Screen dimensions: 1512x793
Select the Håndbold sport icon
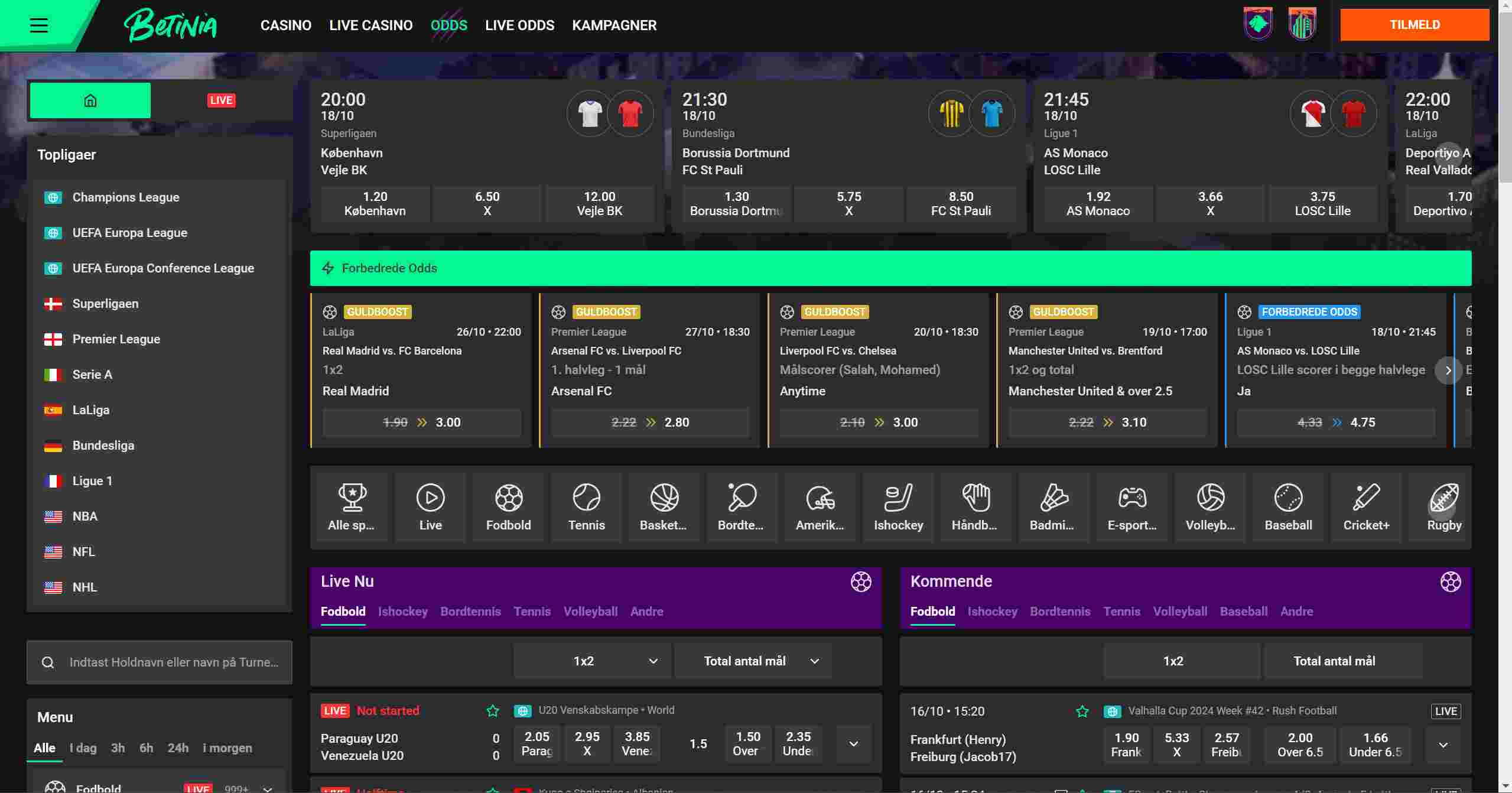[x=976, y=507]
